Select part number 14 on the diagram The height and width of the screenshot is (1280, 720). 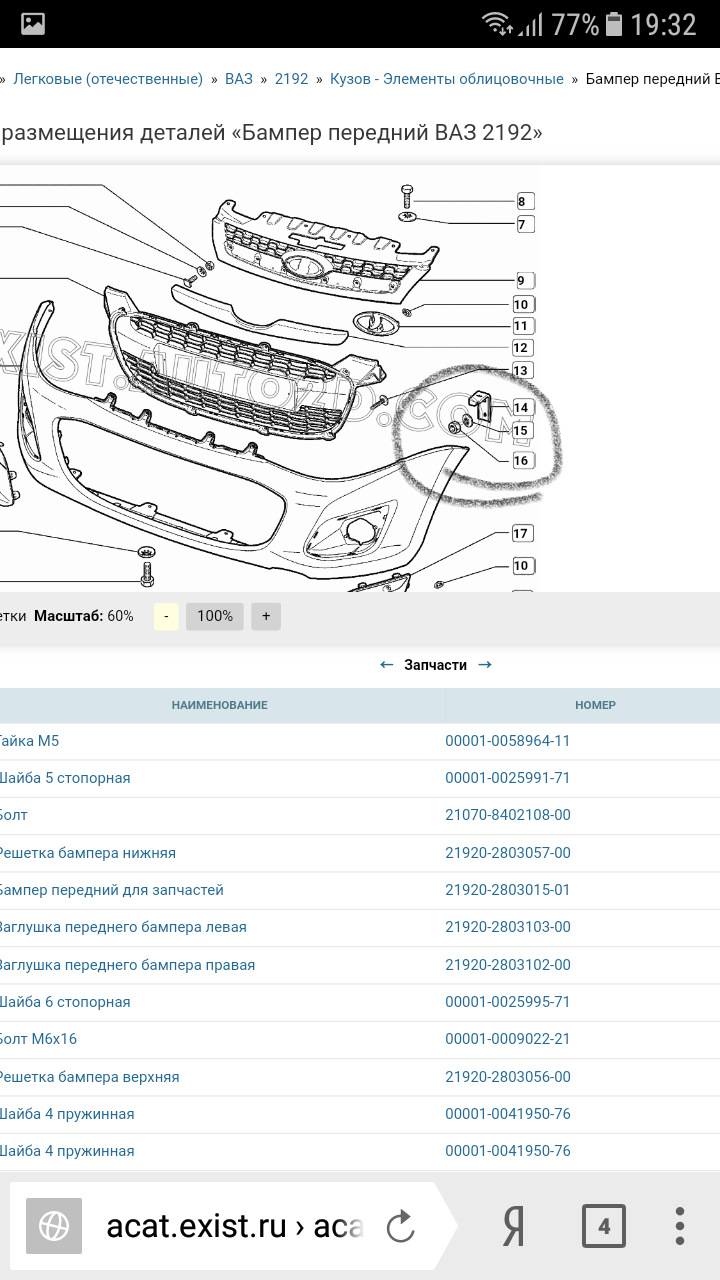point(521,408)
